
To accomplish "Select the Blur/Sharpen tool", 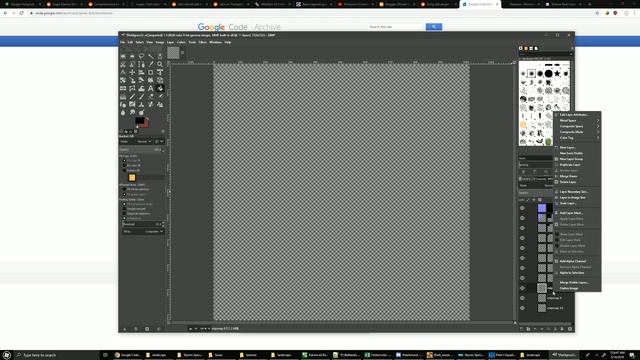I will point(123,112).
